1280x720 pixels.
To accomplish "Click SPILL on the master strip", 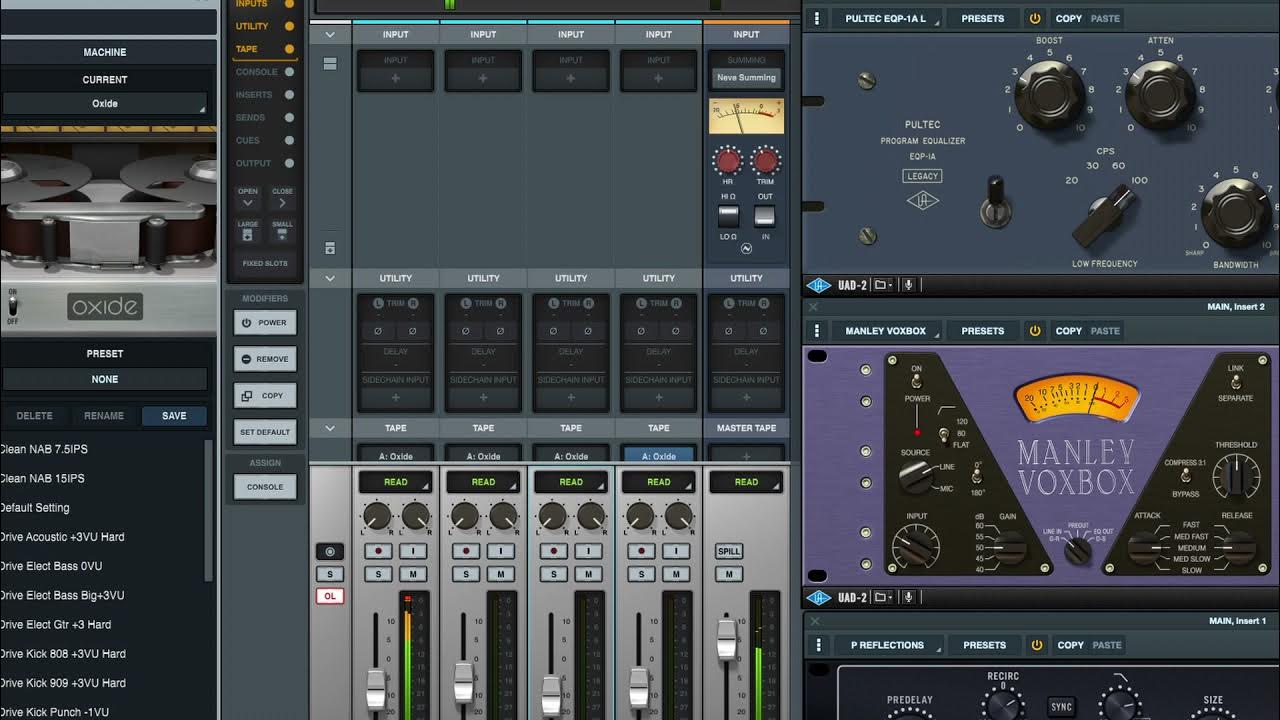I will [729, 551].
